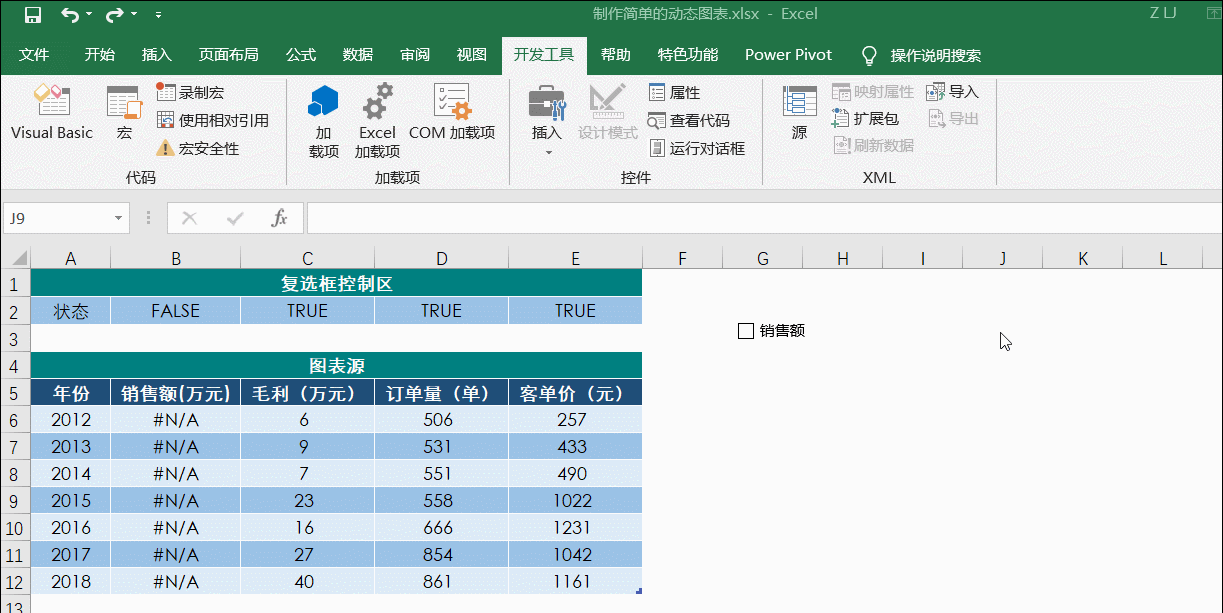Toggle Design Mode (设计模式)
The width and height of the screenshot is (1223, 613).
(607, 113)
